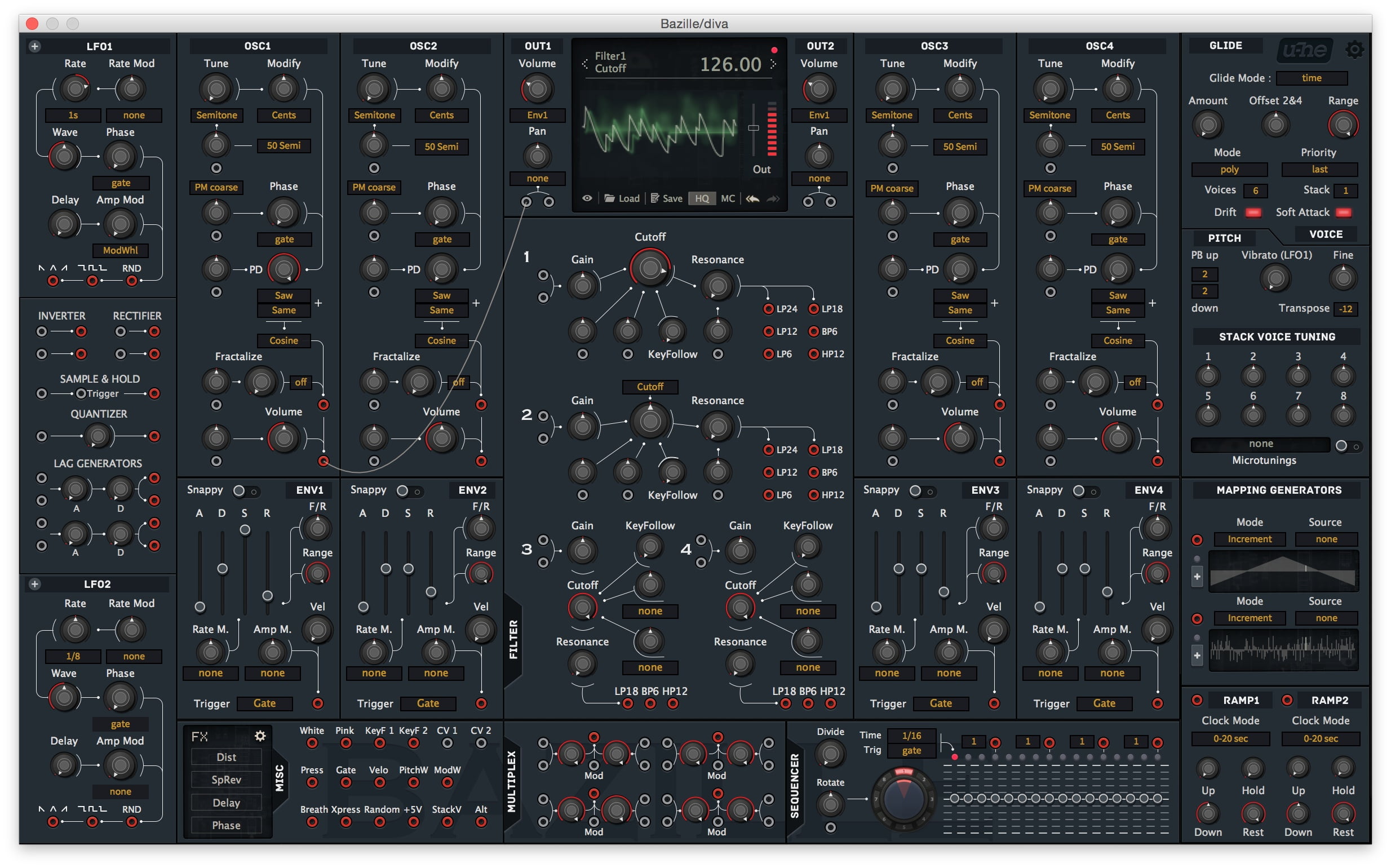The height and width of the screenshot is (868, 1391).
Task: Disable HQ mode in the display
Action: pyautogui.click(x=702, y=198)
